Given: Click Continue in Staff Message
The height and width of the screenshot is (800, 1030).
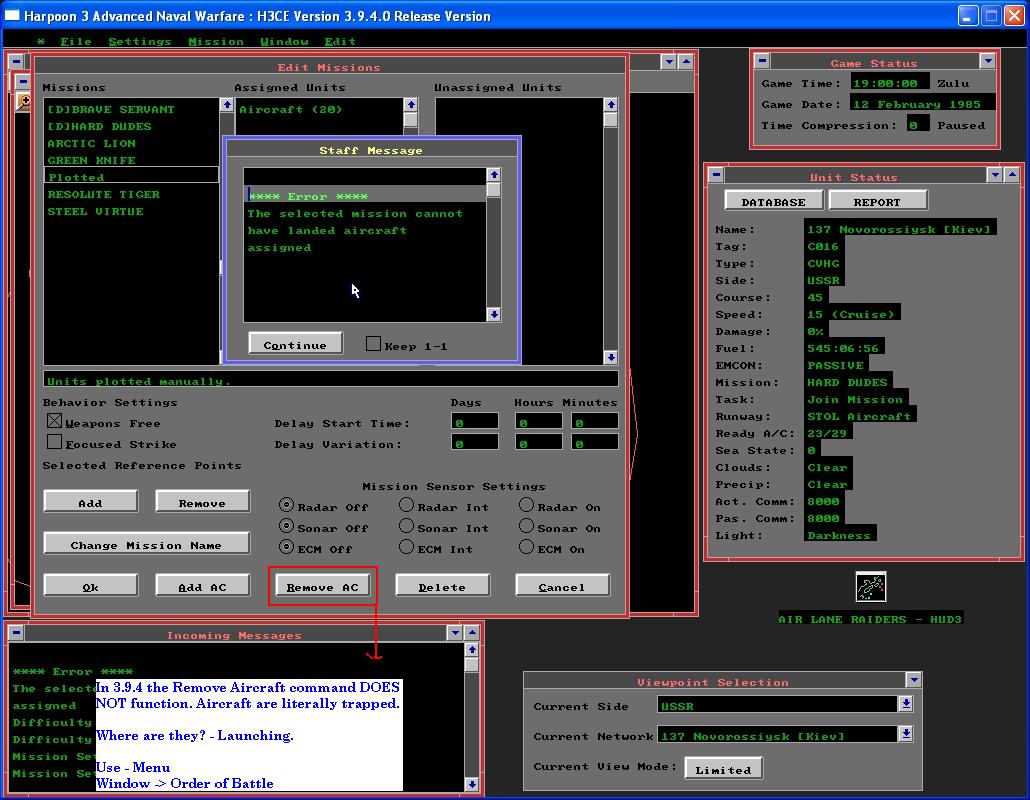Looking at the screenshot, I should coord(296,344).
